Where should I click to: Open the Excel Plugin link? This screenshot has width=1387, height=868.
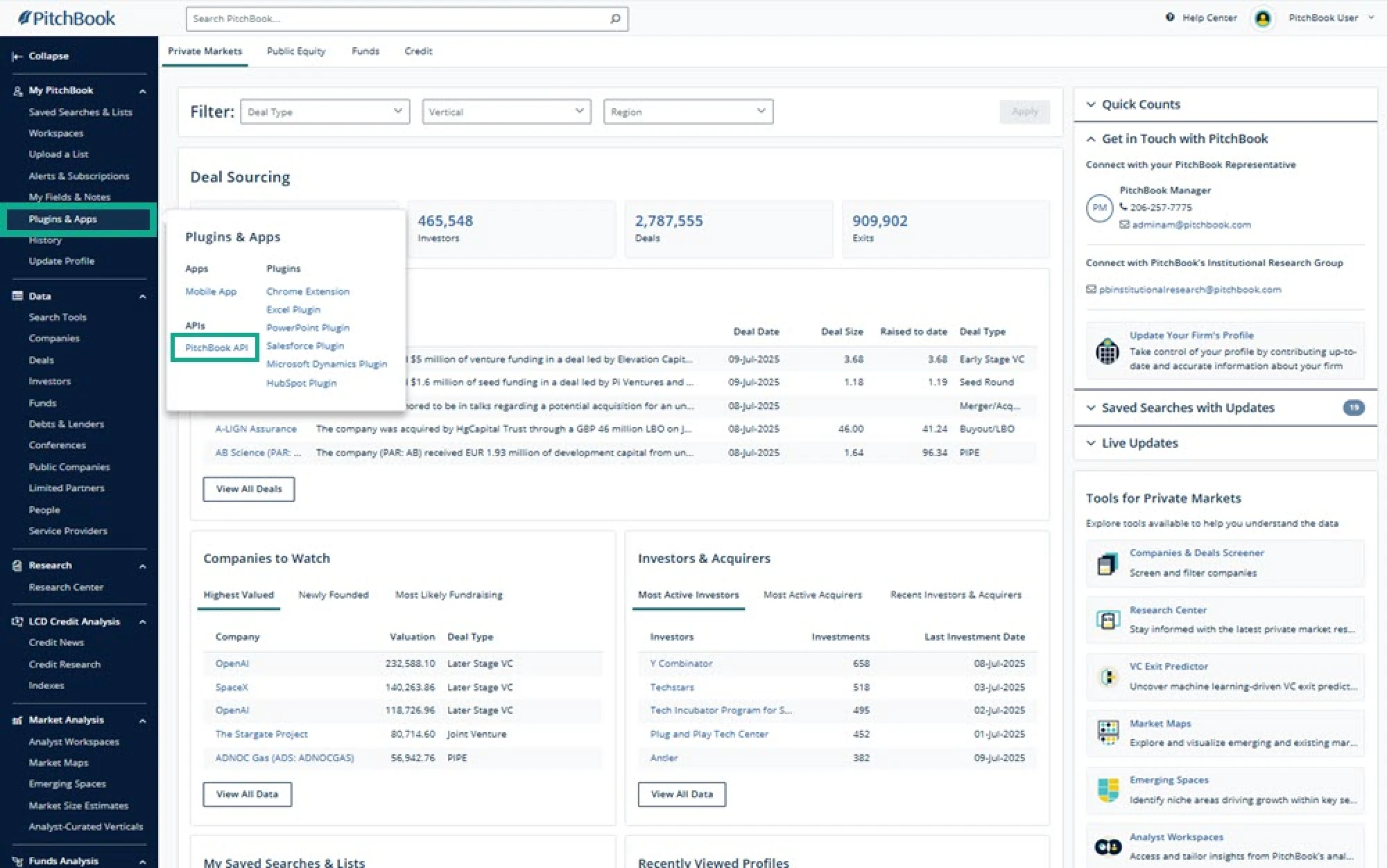pyautogui.click(x=293, y=310)
